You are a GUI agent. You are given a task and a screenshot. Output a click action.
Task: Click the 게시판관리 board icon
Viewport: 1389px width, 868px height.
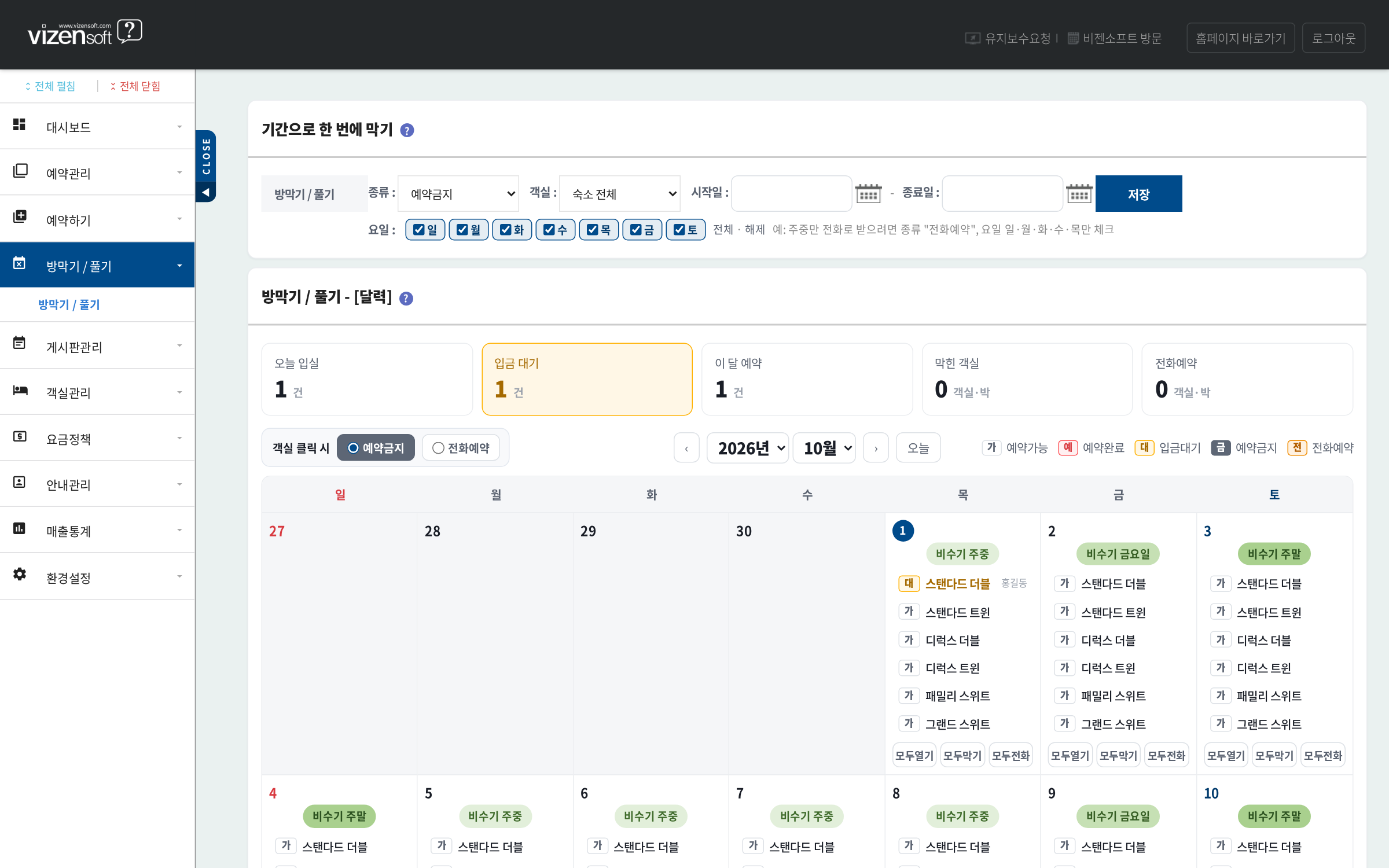pos(19,343)
